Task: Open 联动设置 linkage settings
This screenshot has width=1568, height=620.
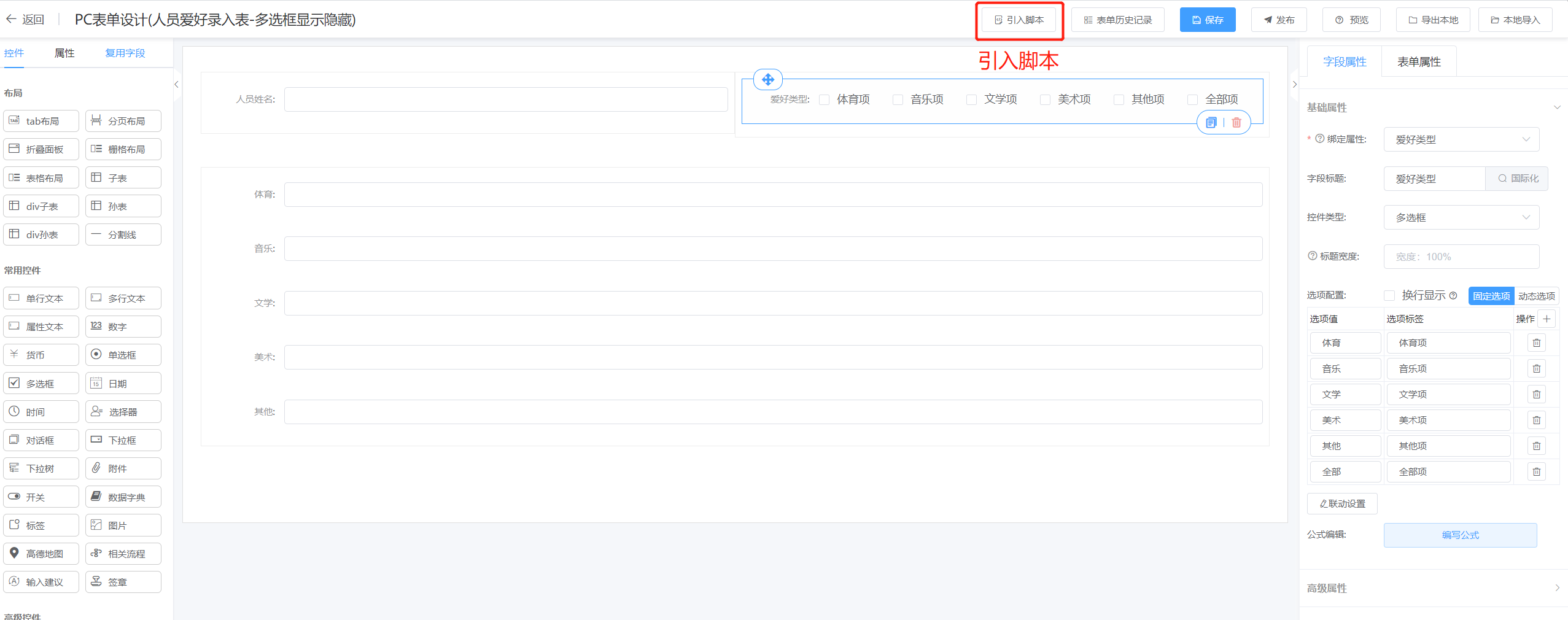Action: click(1342, 503)
